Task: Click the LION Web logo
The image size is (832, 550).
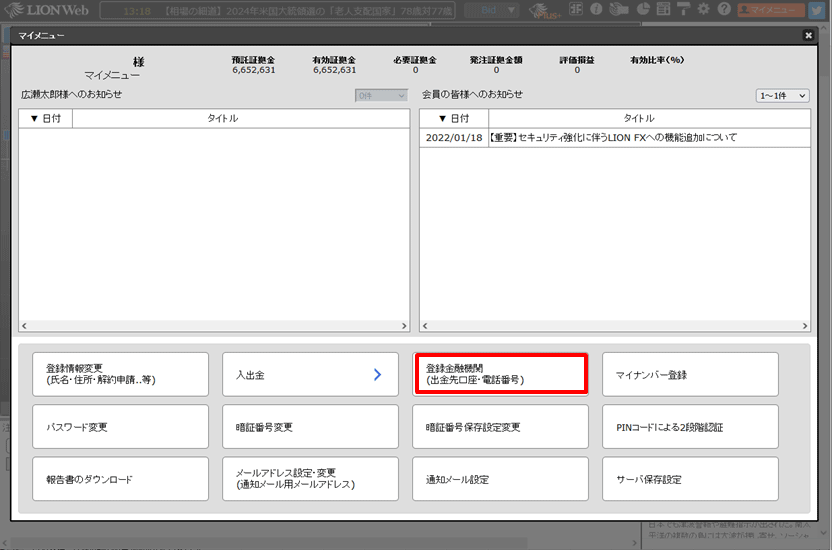Action: click(x=46, y=10)
